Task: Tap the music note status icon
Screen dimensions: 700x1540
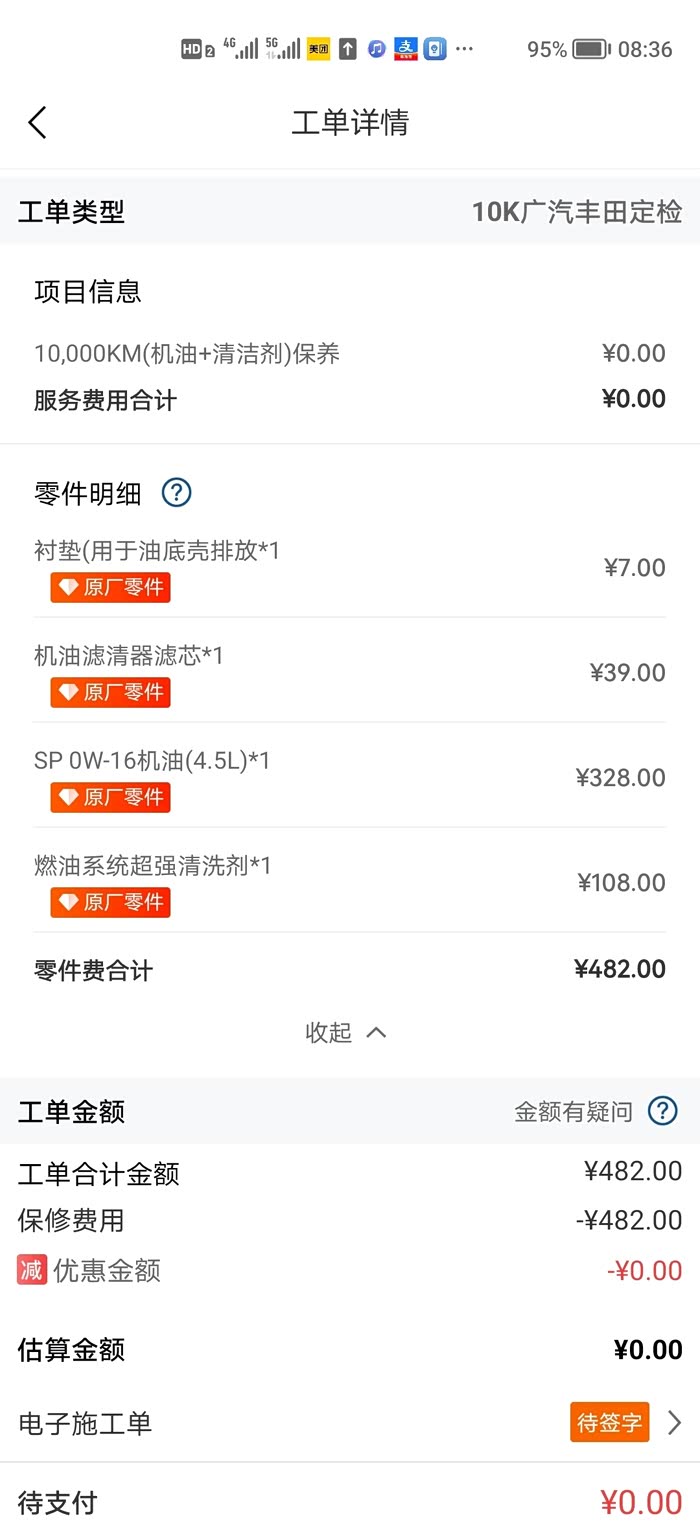Action: [x=377, y=49]
